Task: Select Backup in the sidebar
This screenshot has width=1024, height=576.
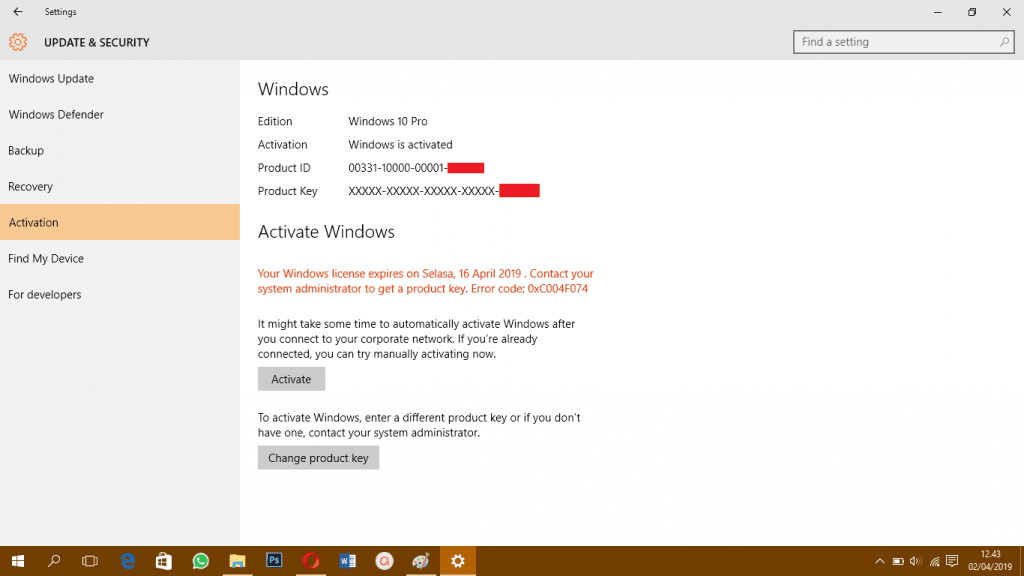Action: (x=120, y=150)
